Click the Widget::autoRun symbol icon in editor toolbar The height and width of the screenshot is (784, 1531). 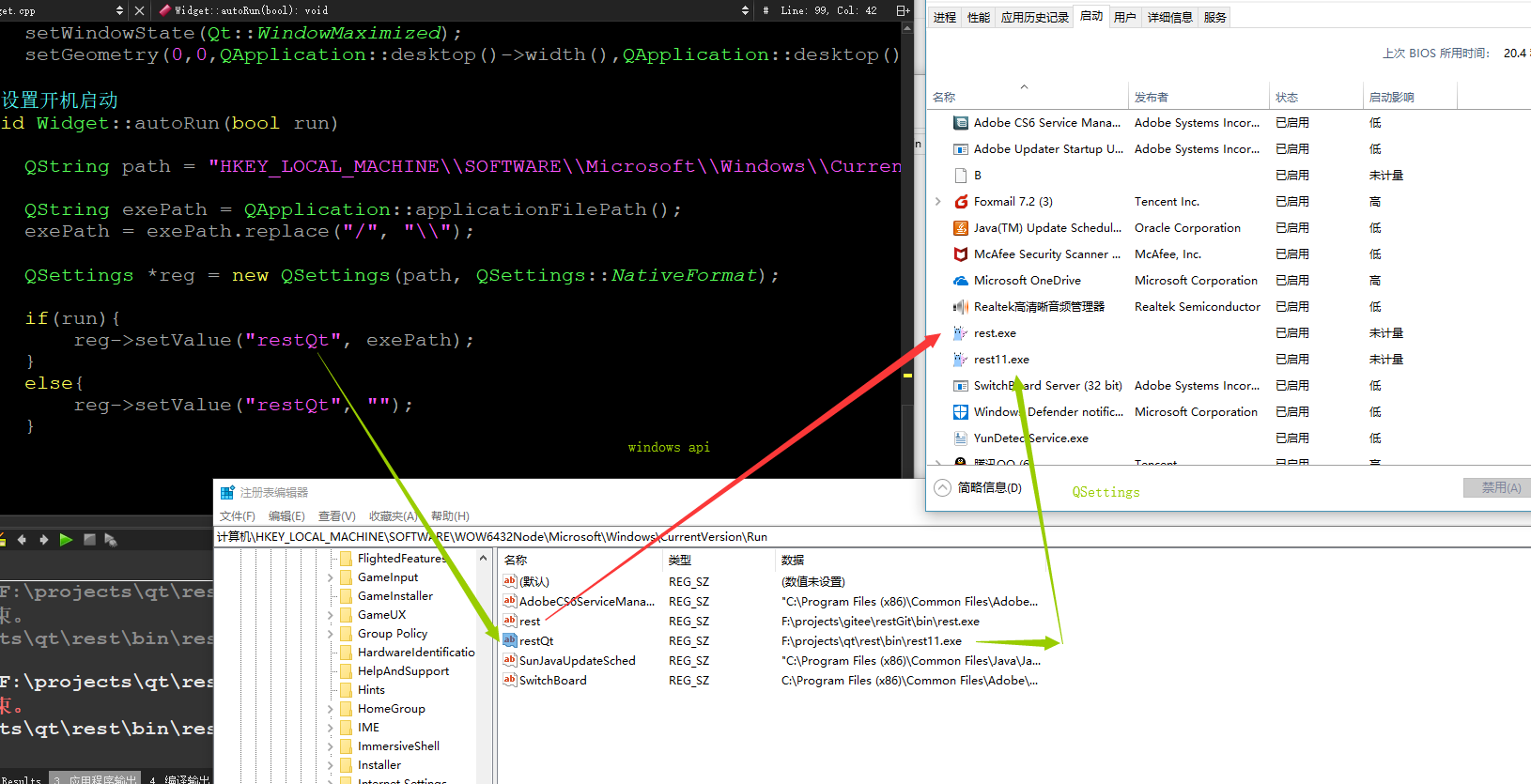pos(165,10)
